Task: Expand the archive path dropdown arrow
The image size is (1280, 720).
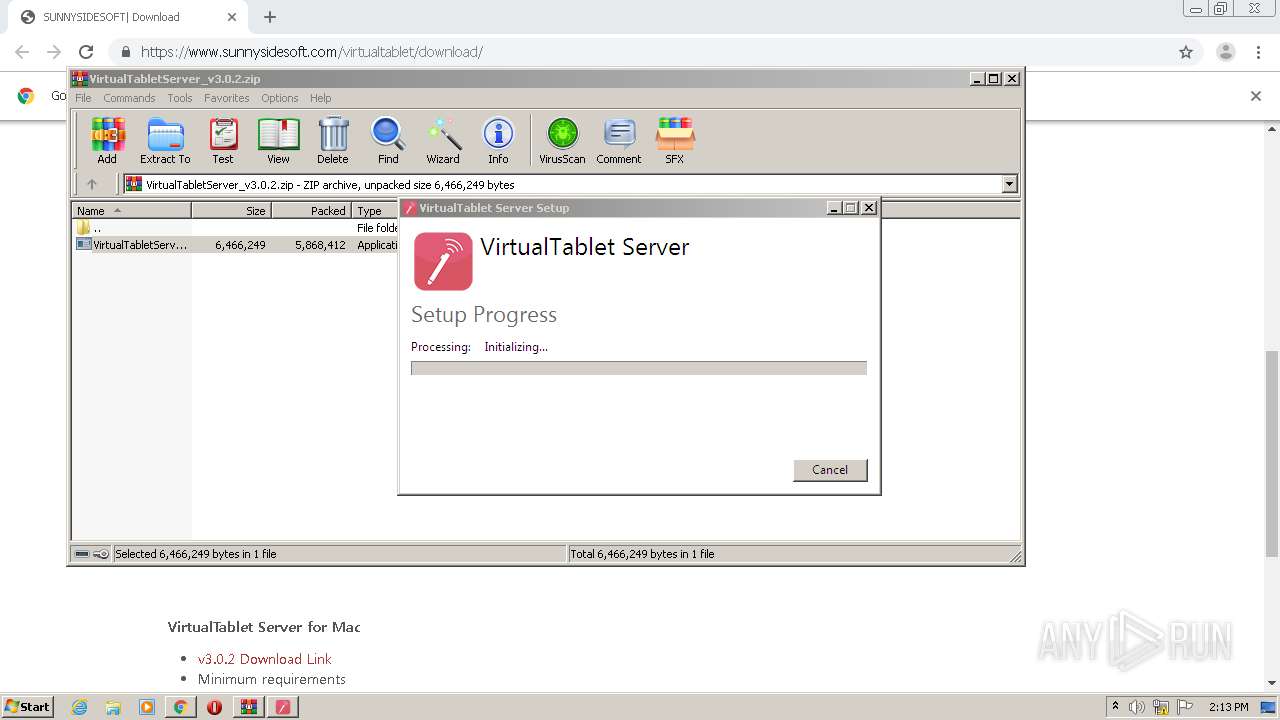Action: 1009,184
